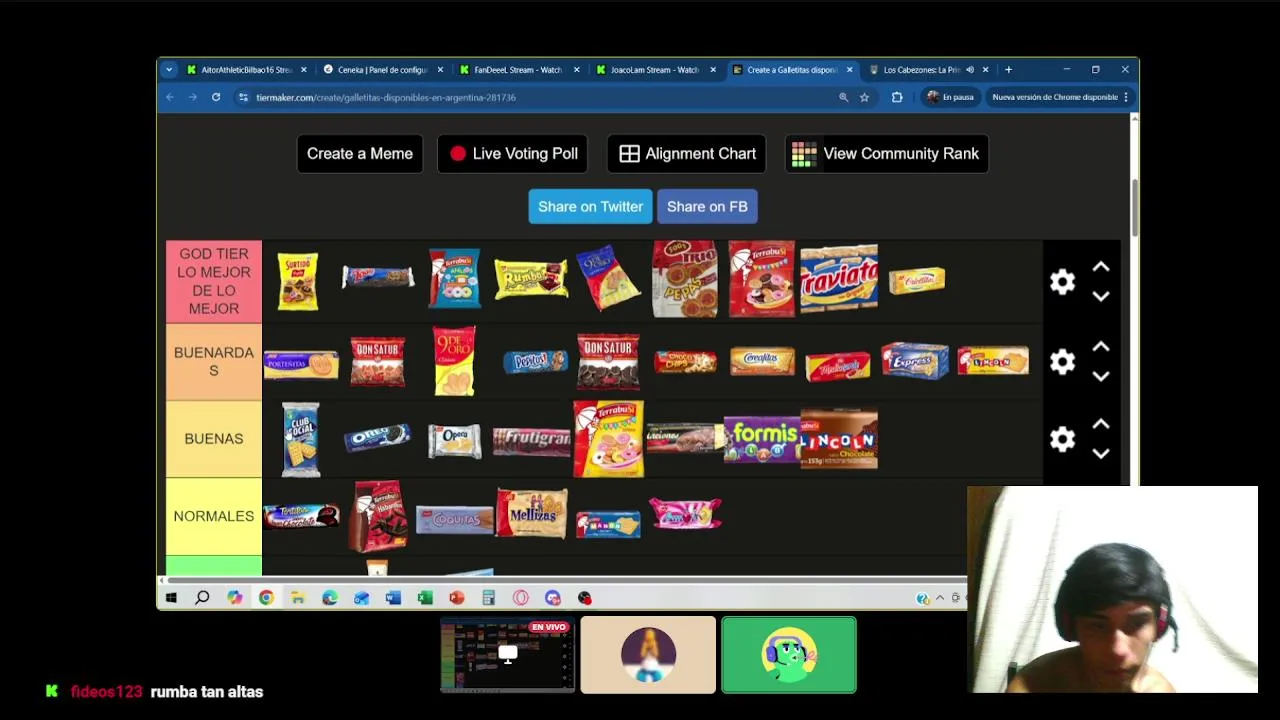The height and width of the screenshot is (720, 1280).
Task: Share tier list on Twitter
Action: [x=590, y=206]
